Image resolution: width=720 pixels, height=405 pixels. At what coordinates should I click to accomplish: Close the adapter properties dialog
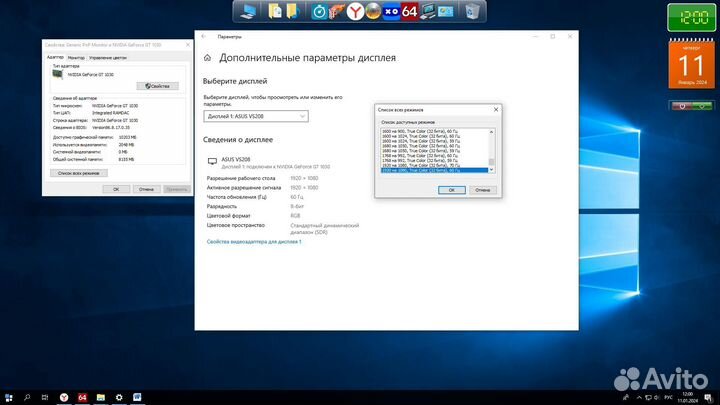[187, 45]
